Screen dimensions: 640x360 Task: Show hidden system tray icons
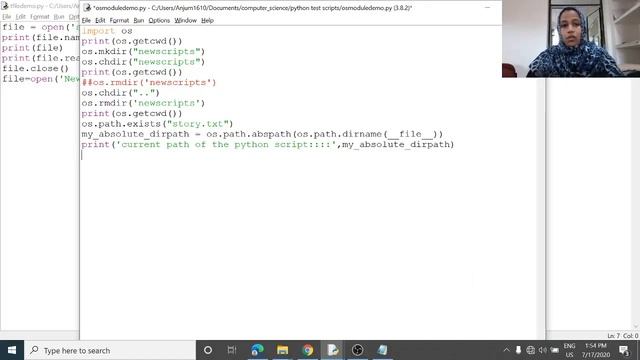click(507, 350)
